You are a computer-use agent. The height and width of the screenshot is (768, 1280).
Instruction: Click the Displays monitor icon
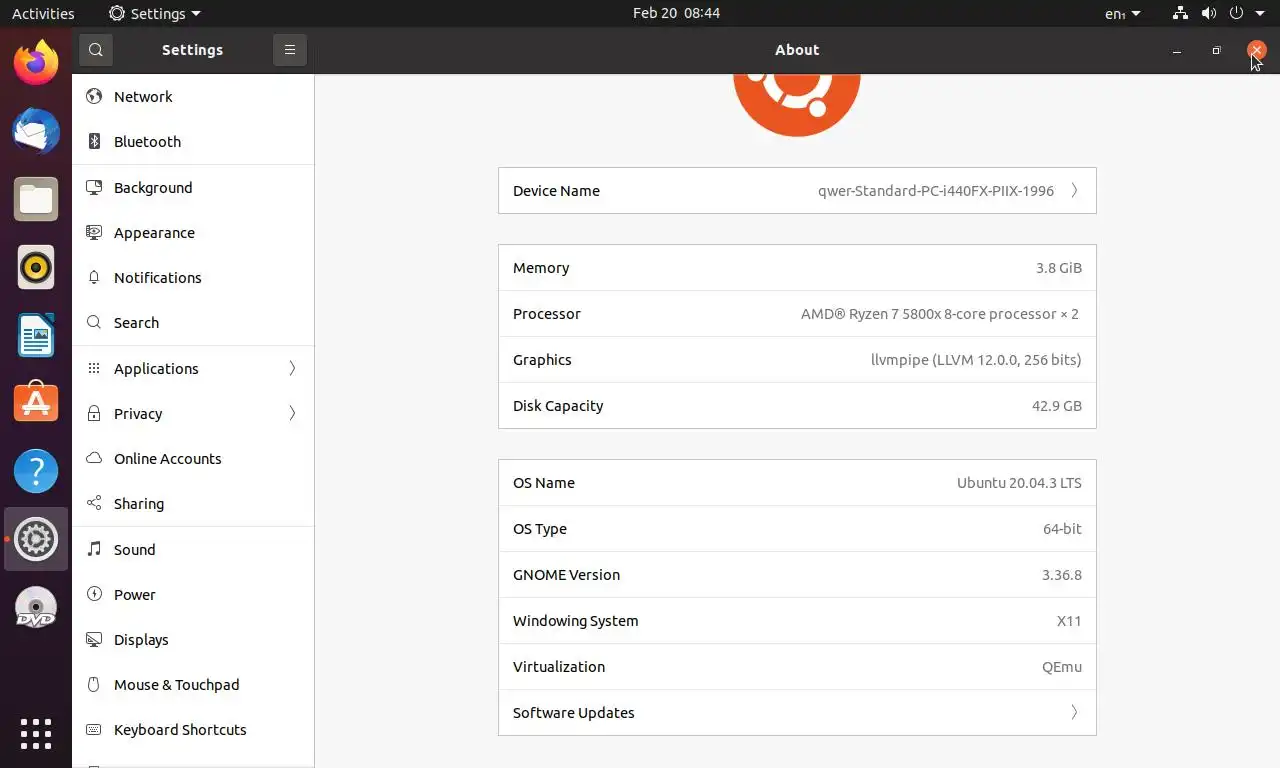[94, 640]
